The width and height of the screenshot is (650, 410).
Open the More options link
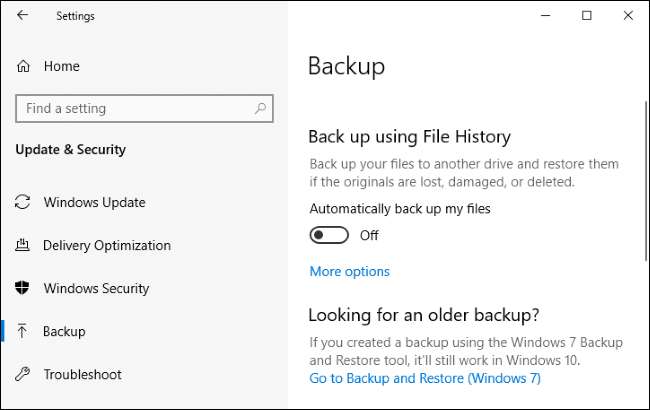pyautogui.click(x=349, y=271)
